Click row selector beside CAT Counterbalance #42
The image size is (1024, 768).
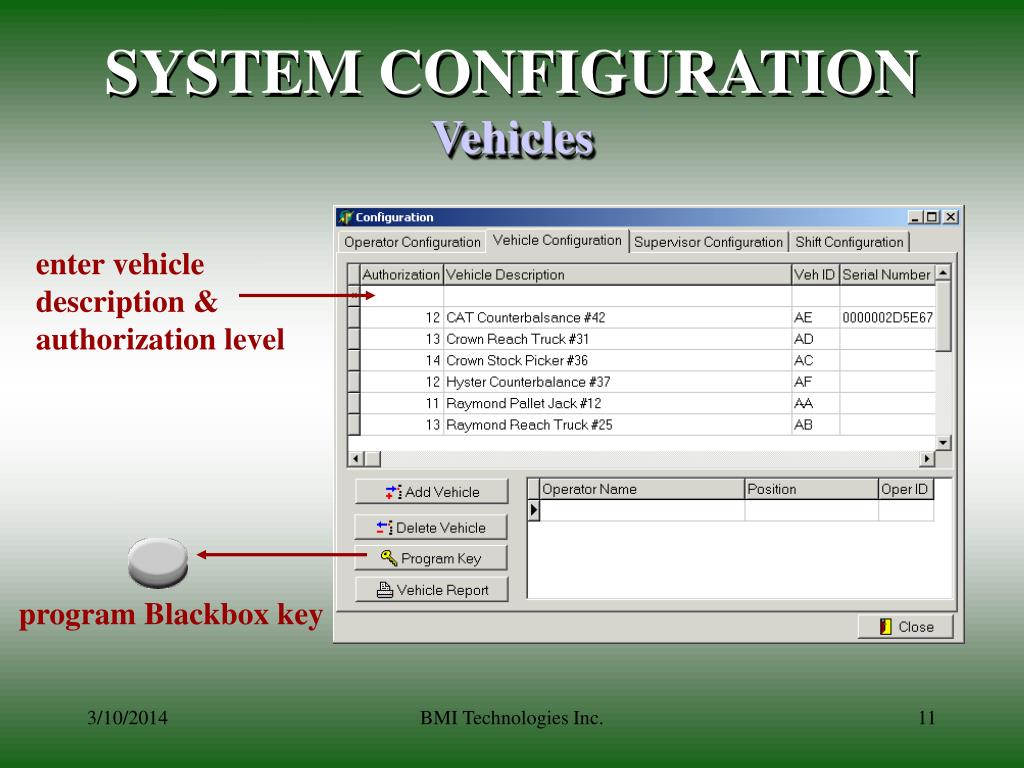[353, 317]
